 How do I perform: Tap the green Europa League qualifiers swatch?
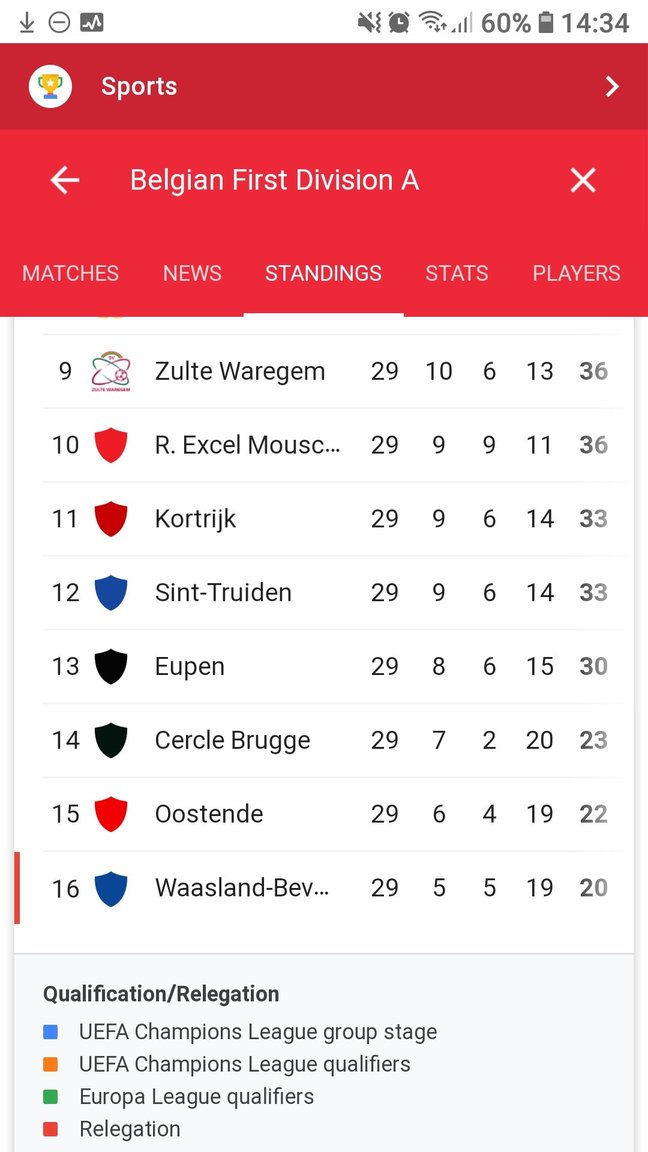pyautogui.click(x=51, y=1097)
